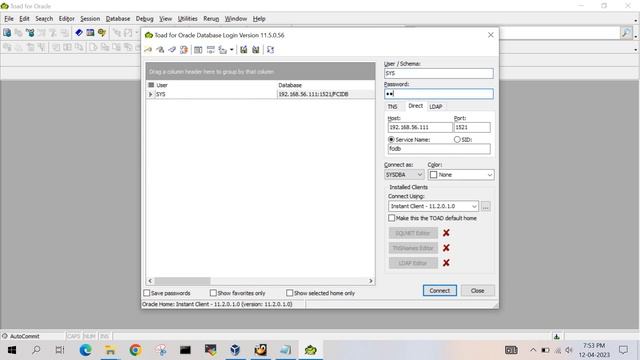
Task: Open the Windows Start menu
Action: (12, 350)
